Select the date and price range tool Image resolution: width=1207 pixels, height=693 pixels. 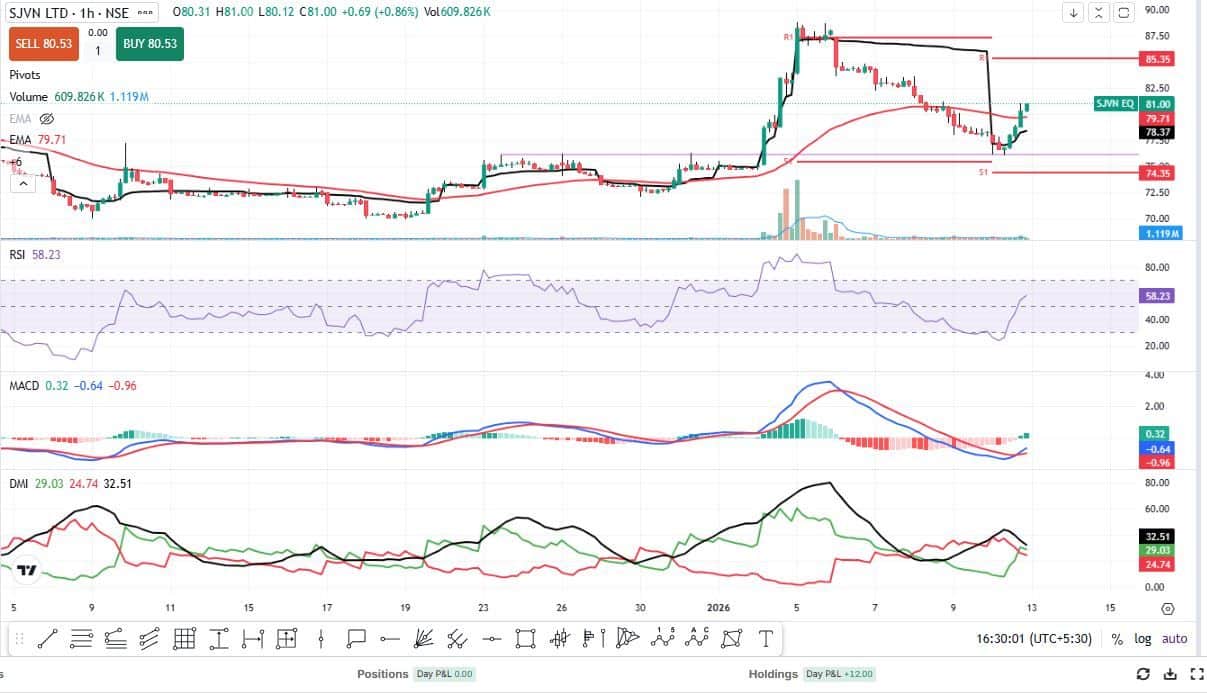click(286, 638)
